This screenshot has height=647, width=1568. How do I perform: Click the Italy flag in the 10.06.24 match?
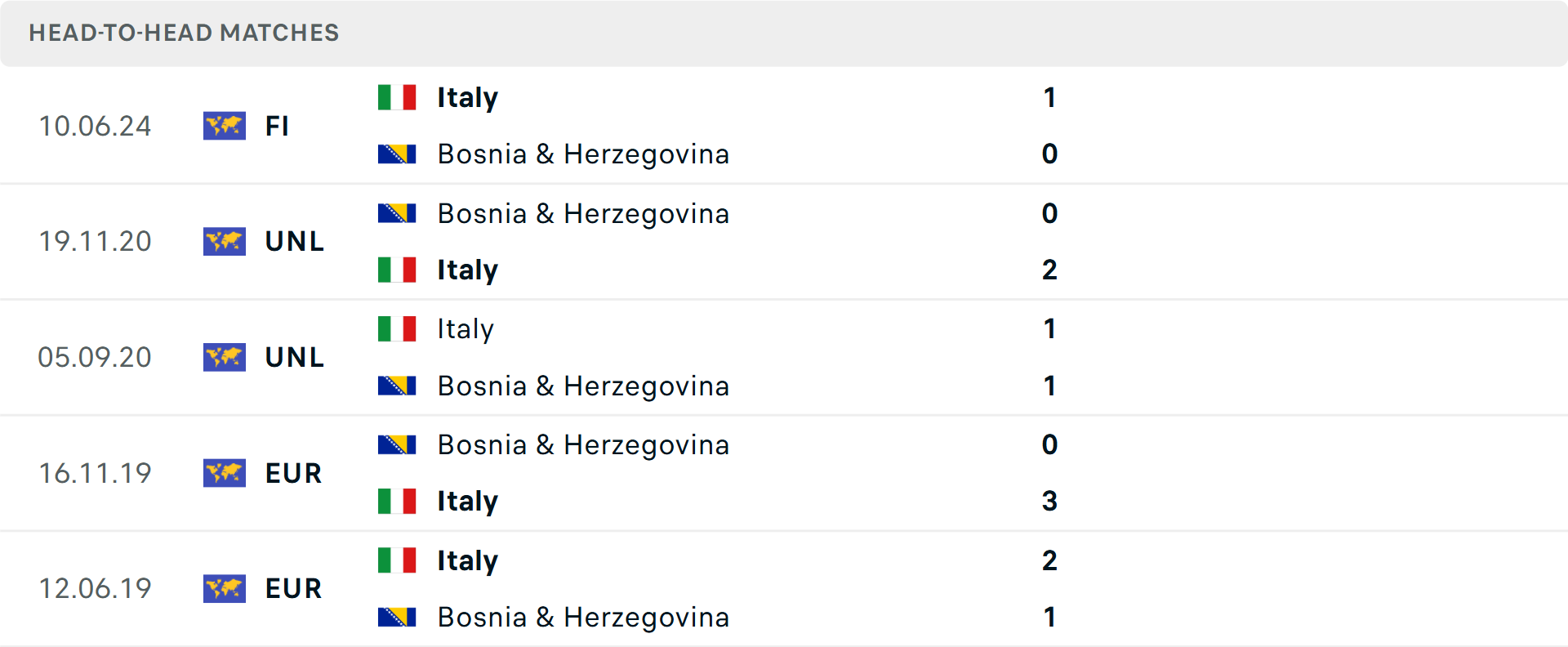[x=397, y=97]
